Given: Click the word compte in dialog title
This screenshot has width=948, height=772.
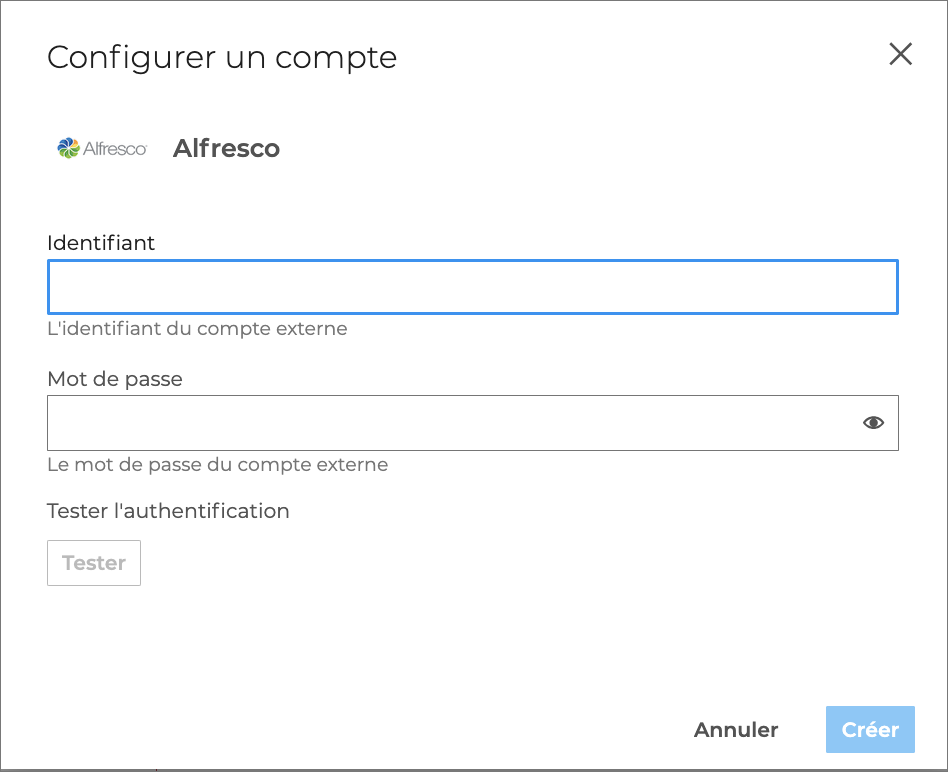Looking at the screenshot, I should (336, 58).
